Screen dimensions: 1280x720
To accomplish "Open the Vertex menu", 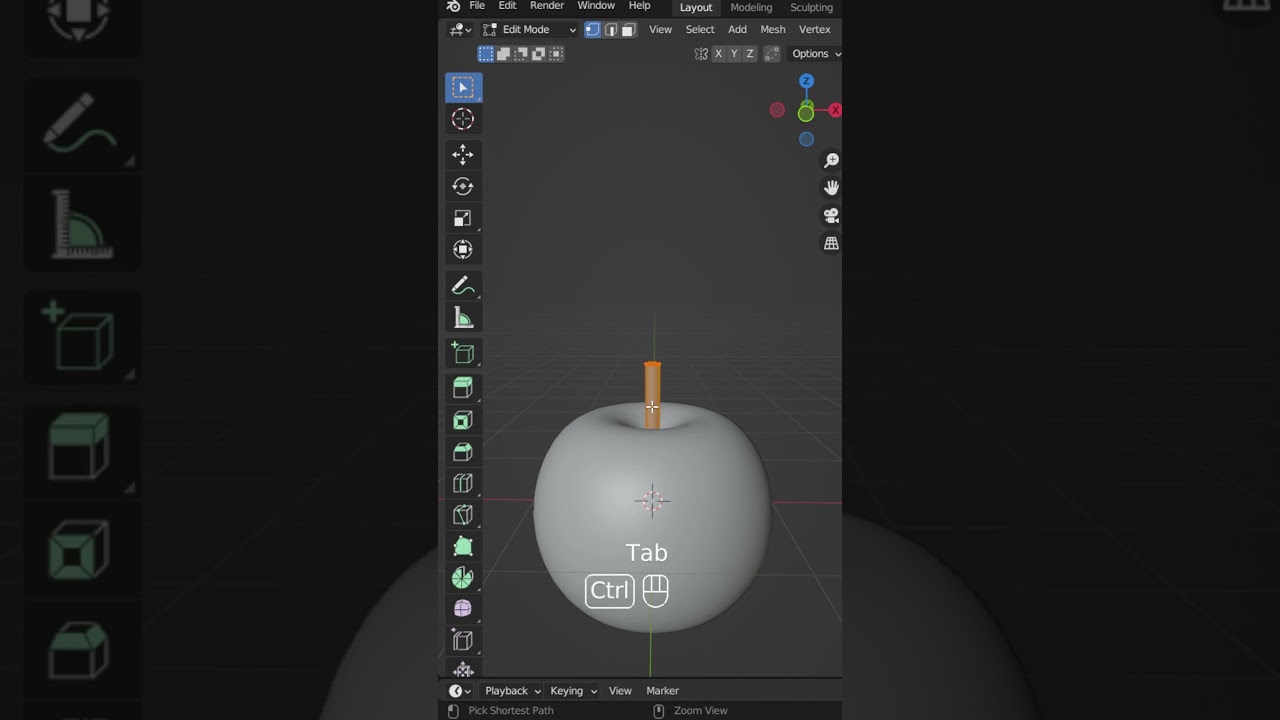I will pyautogui.click(x=815, y=29).
